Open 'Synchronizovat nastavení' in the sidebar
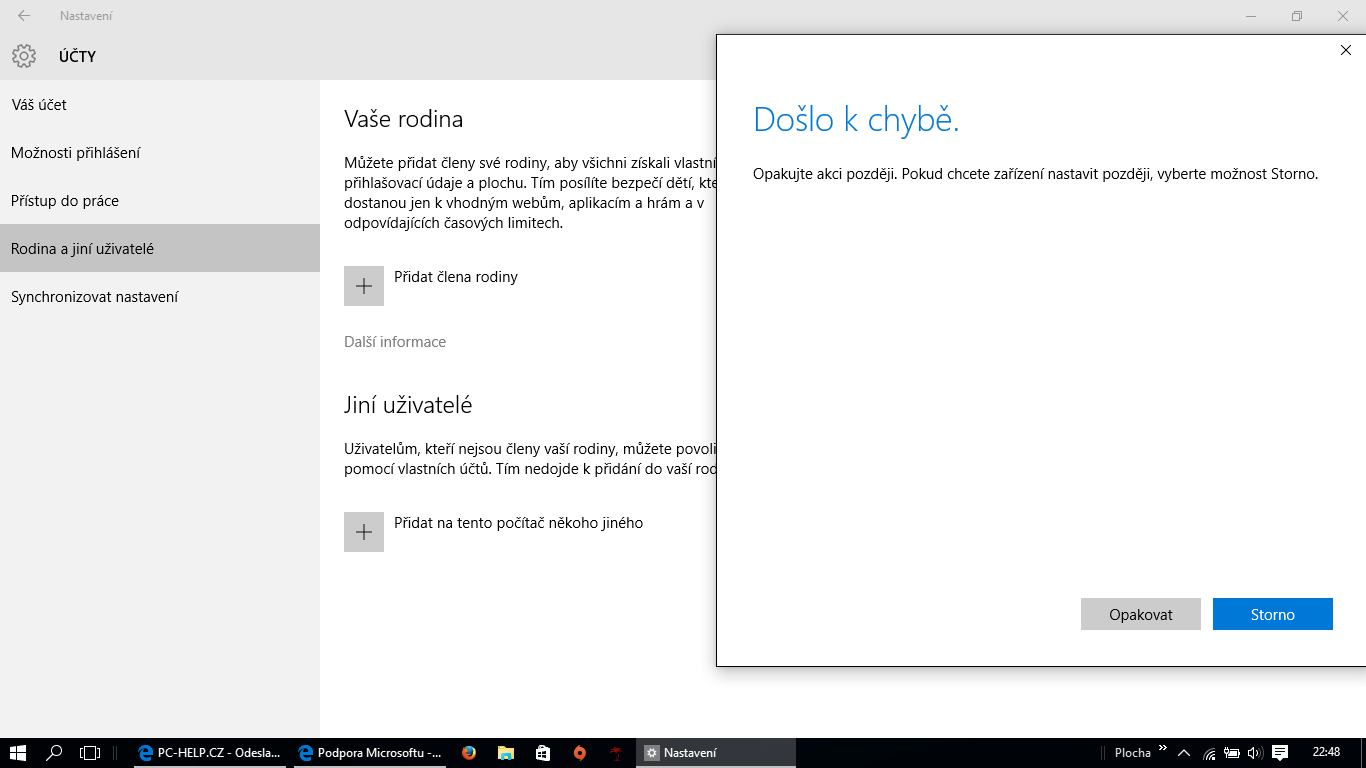The image size is (1366, 768). coord(95,297)
